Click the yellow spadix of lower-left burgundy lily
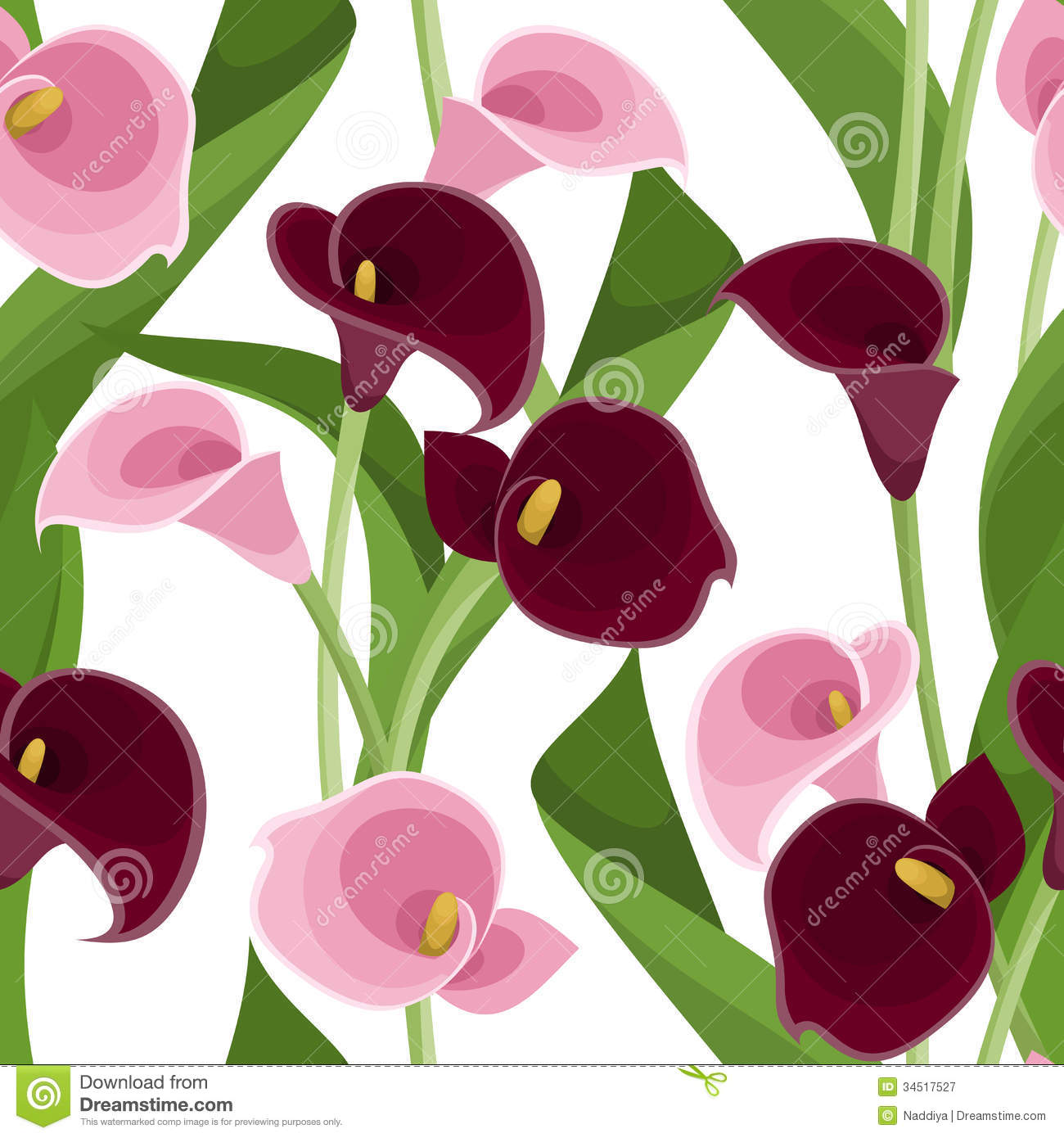 32,760
